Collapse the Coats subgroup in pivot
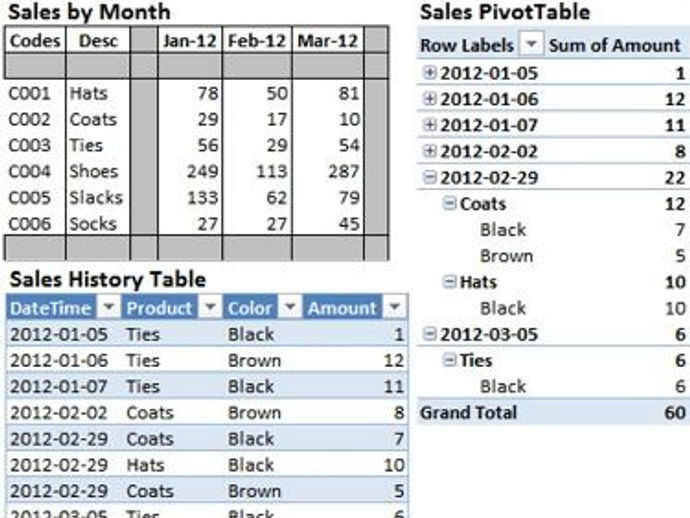Image resolution: width=690 pixels, height=518 pixels. pyautogui.click(x=449, y=203)
